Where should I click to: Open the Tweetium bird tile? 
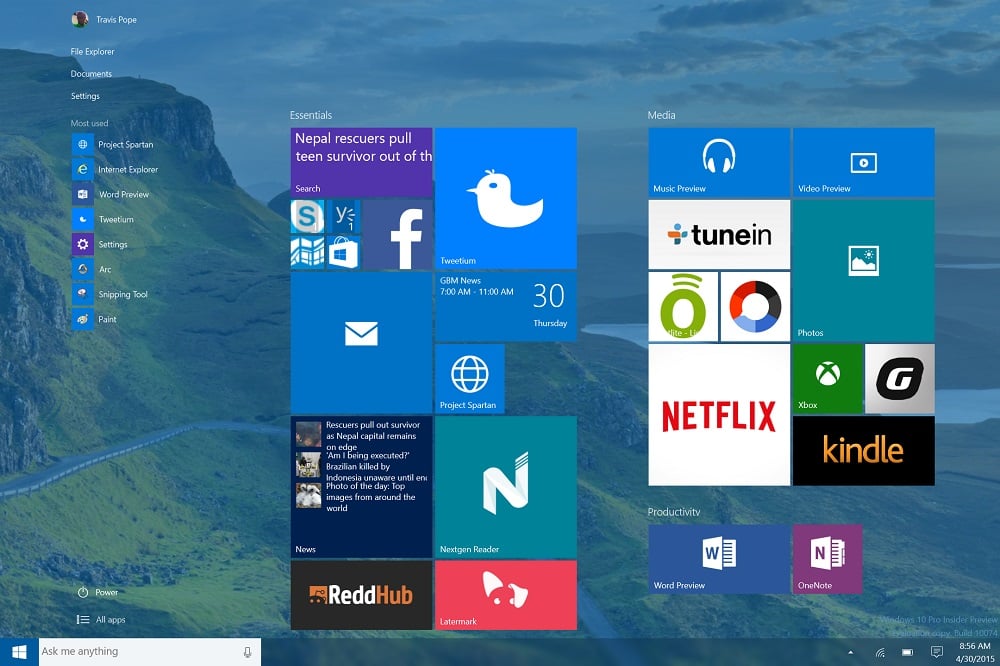(505, 197)
